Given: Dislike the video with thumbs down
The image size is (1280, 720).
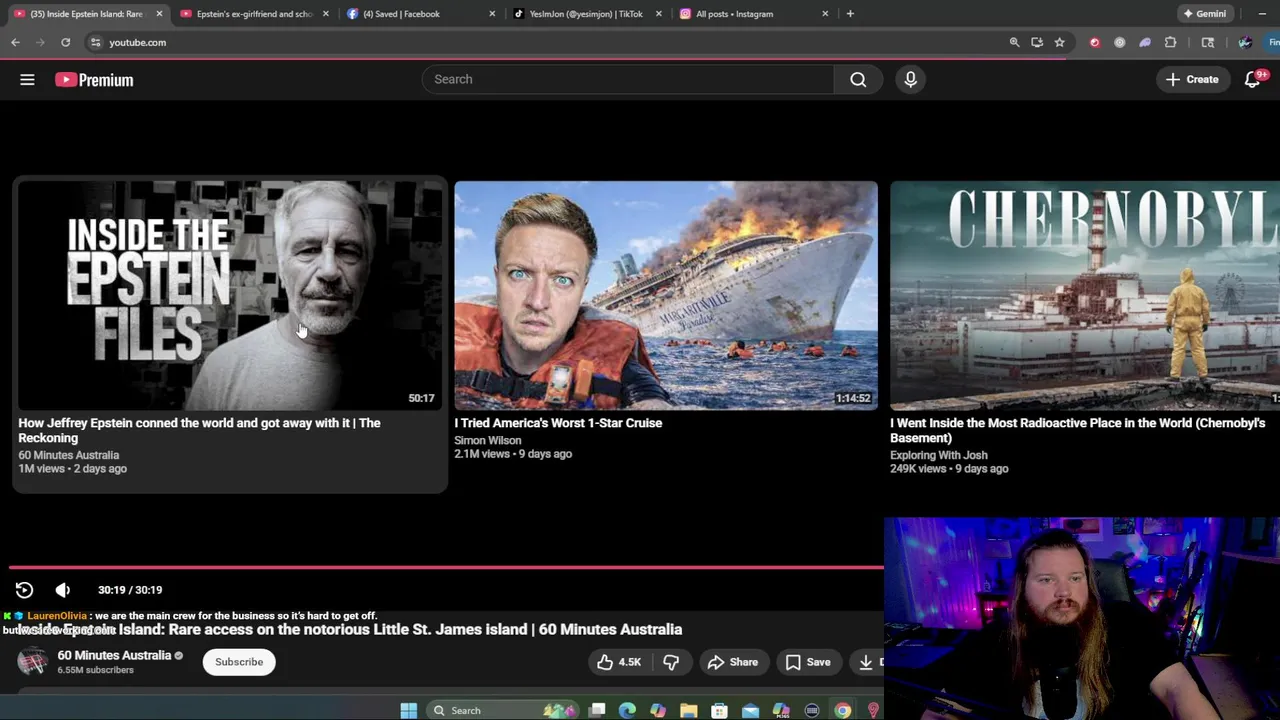Looking at the screenshot, I should coord(671,662).
